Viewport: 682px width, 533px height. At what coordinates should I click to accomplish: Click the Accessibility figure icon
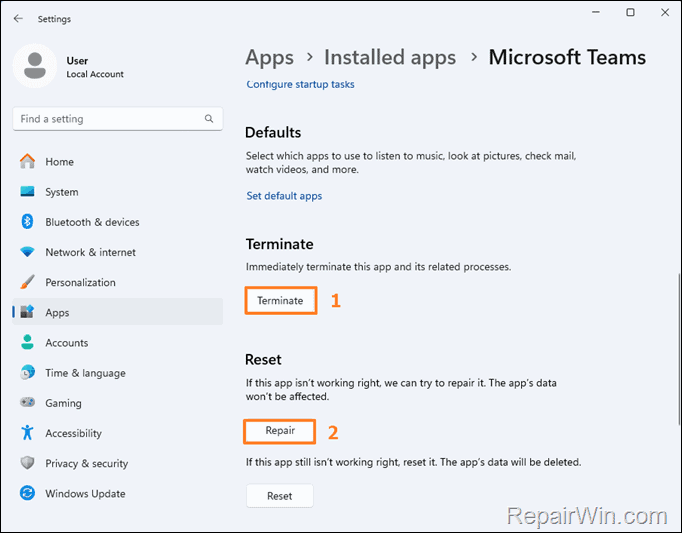[x=27, y=432]
